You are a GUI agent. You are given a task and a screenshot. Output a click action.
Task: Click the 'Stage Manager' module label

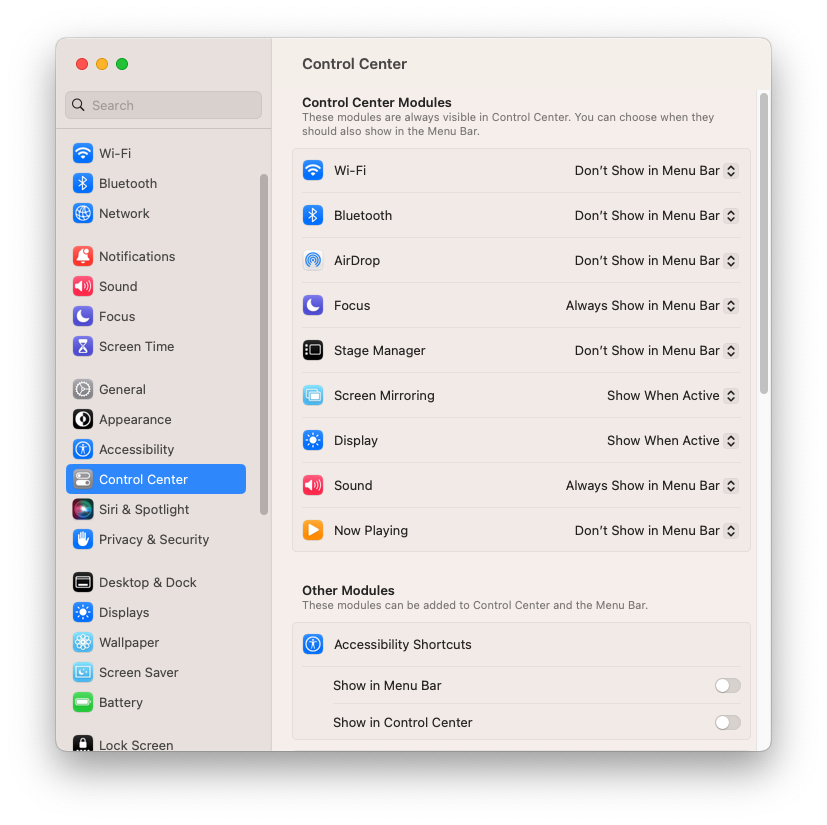pyautogui.click(x=379, y=351)
